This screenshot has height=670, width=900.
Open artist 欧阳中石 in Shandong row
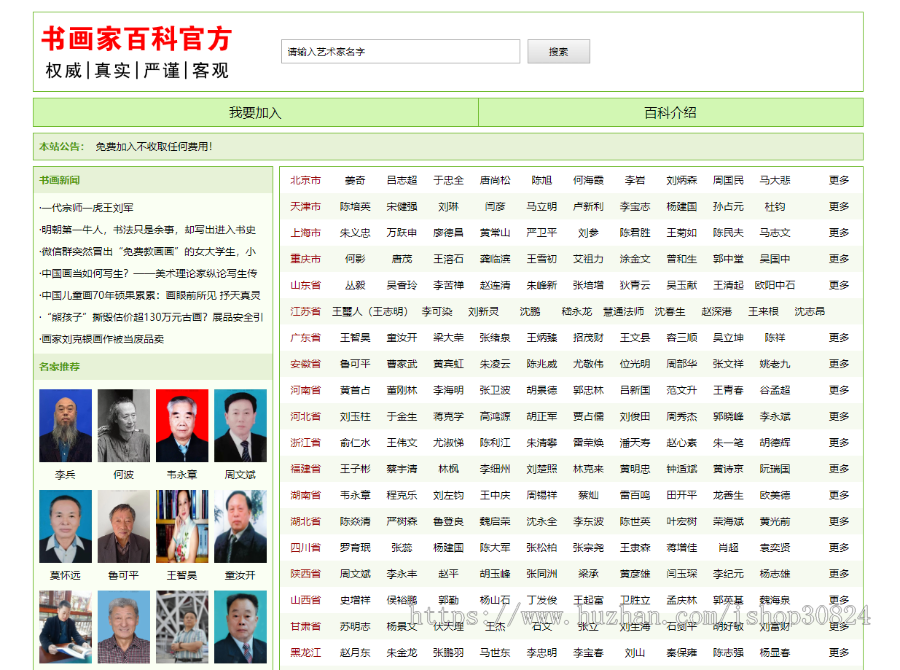[x=775, y=285]
